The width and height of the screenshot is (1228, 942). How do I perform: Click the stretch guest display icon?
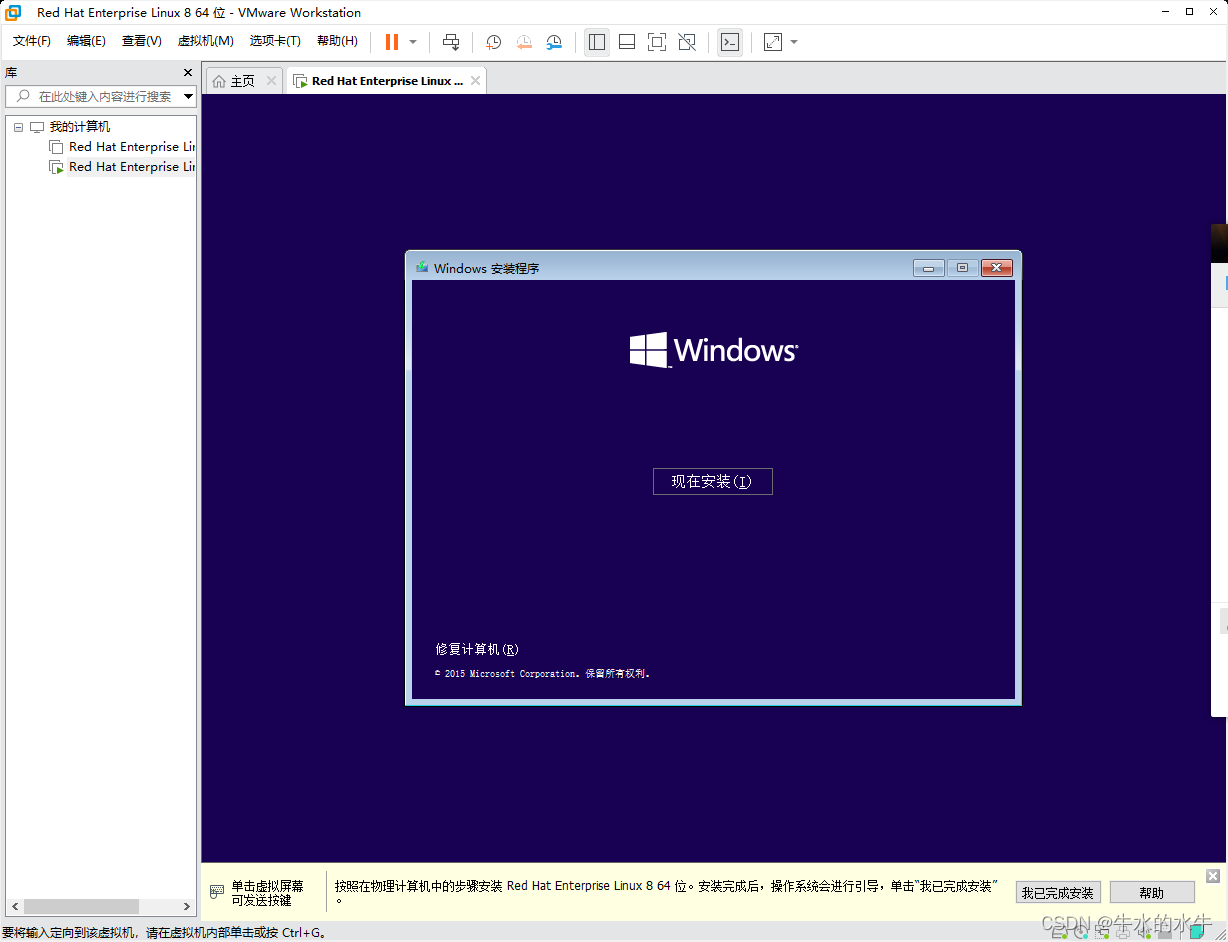click(x=773, y=42)
